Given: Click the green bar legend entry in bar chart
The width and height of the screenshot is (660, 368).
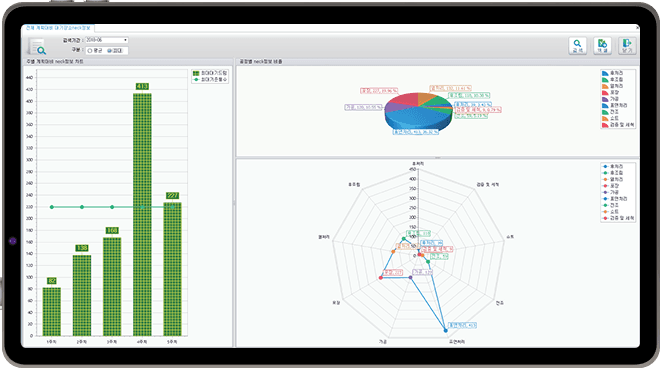Looking at the screenshot, I should pos(210,73).
